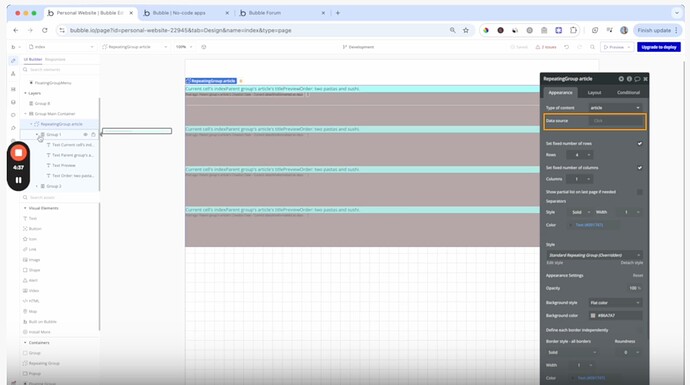This screenshot has width=690, height=385.
Task: Click the undo arrow in top toolbar
Action: tap(567, 47)
